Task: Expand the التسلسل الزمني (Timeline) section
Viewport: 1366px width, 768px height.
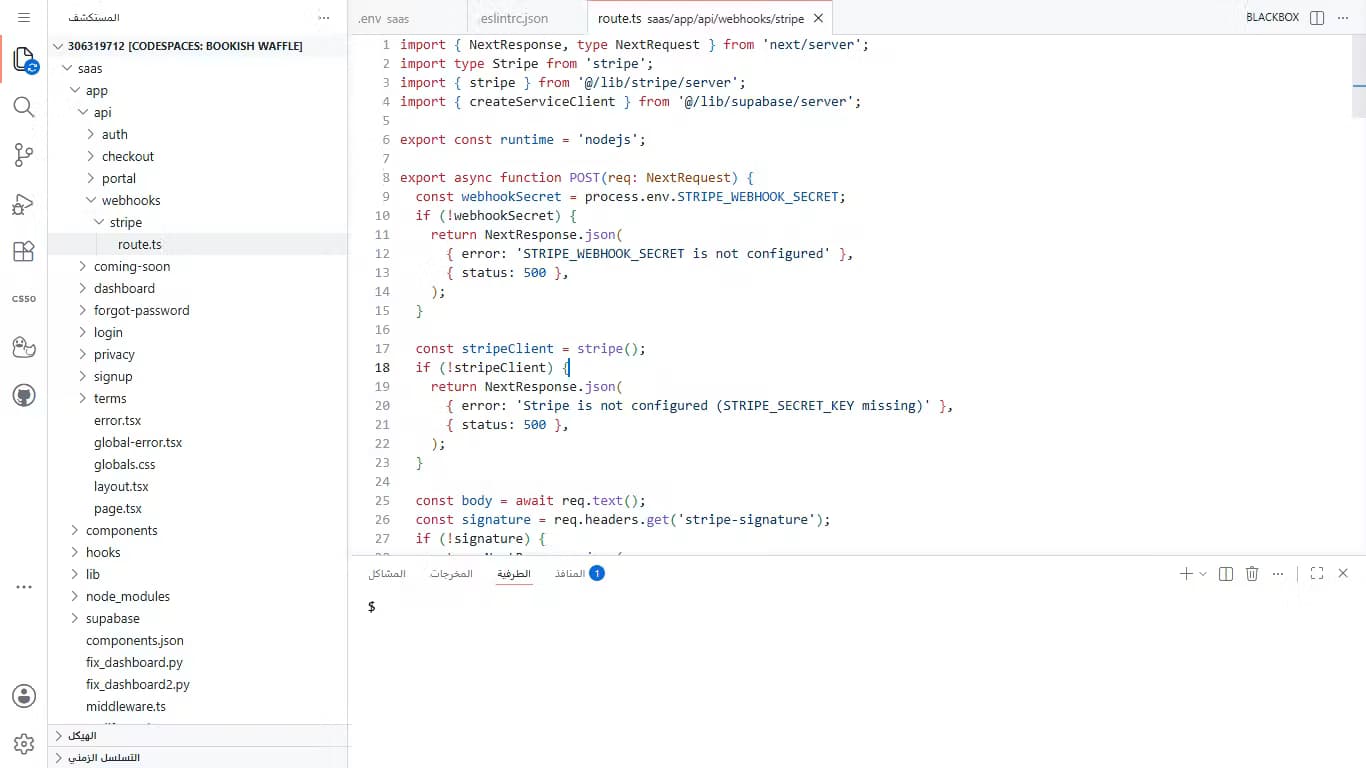Action: pyautogui.click(x=198, y=757)
